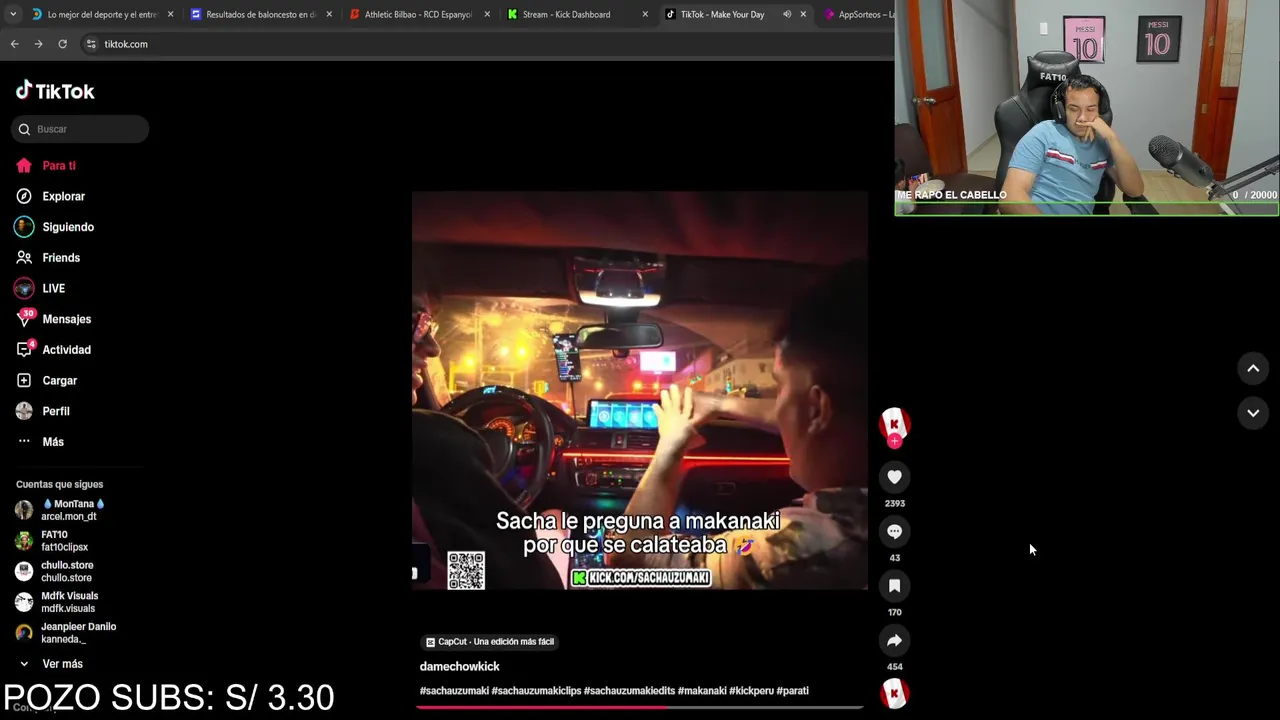
Task: Open Mensajes inbox
Action: 66,319
